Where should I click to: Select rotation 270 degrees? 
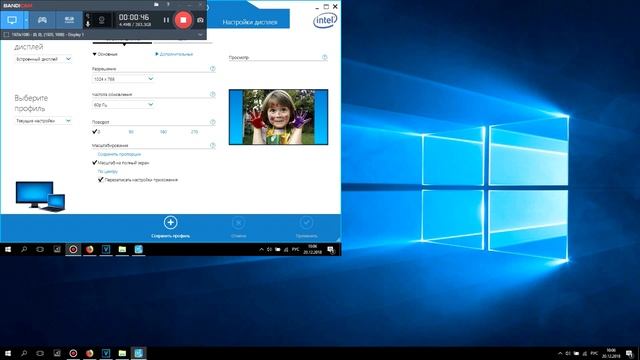tap(194, 132)
